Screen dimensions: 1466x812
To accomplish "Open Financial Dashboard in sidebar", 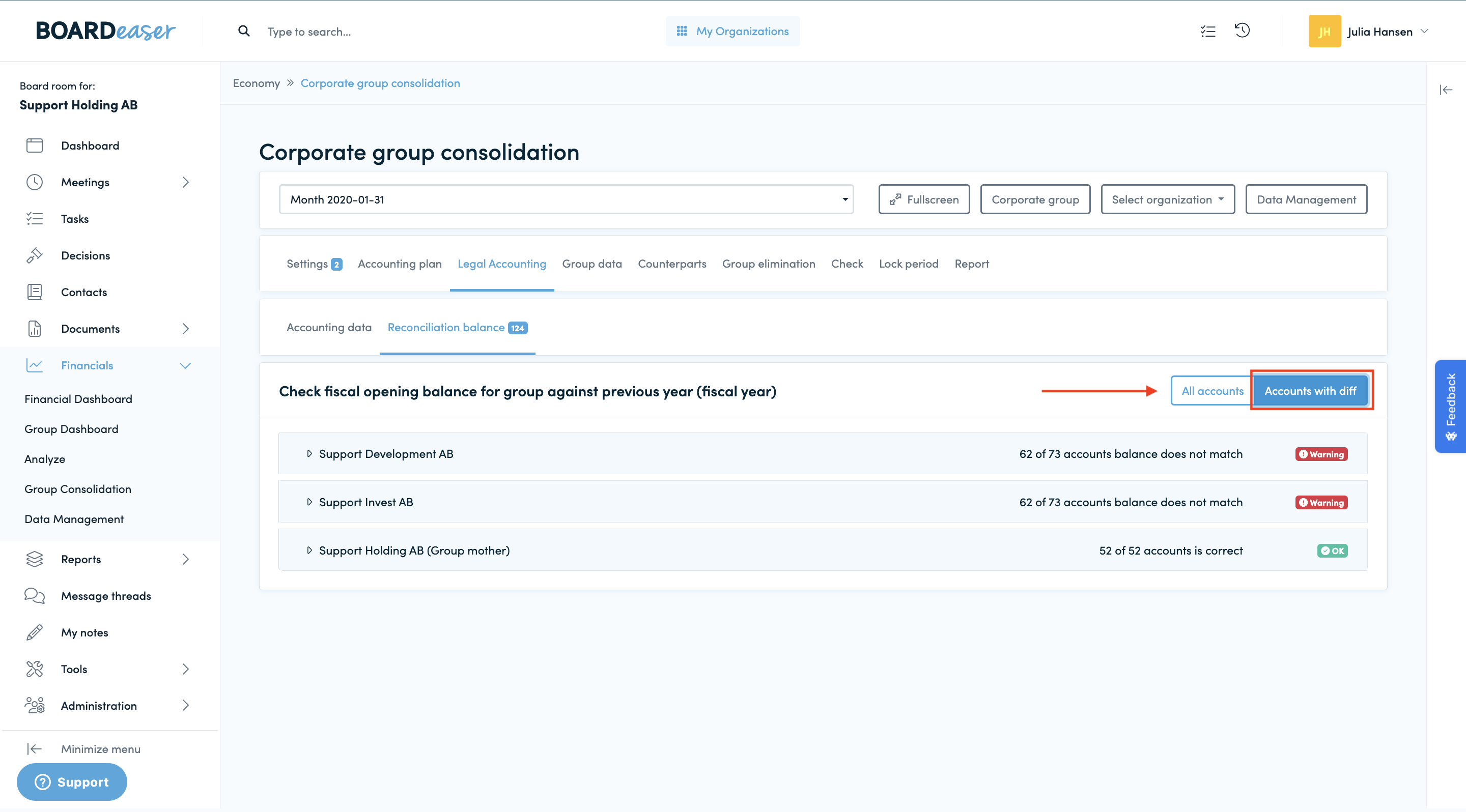I will point(78,399).
